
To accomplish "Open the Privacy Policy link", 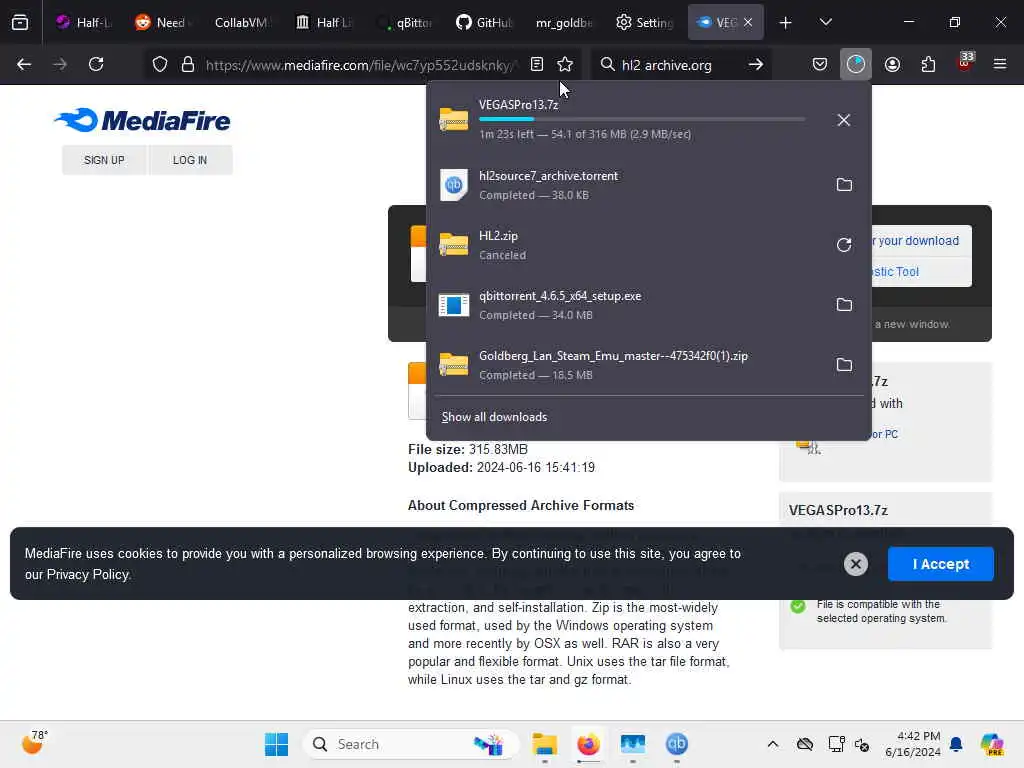I will pos(88,575).
